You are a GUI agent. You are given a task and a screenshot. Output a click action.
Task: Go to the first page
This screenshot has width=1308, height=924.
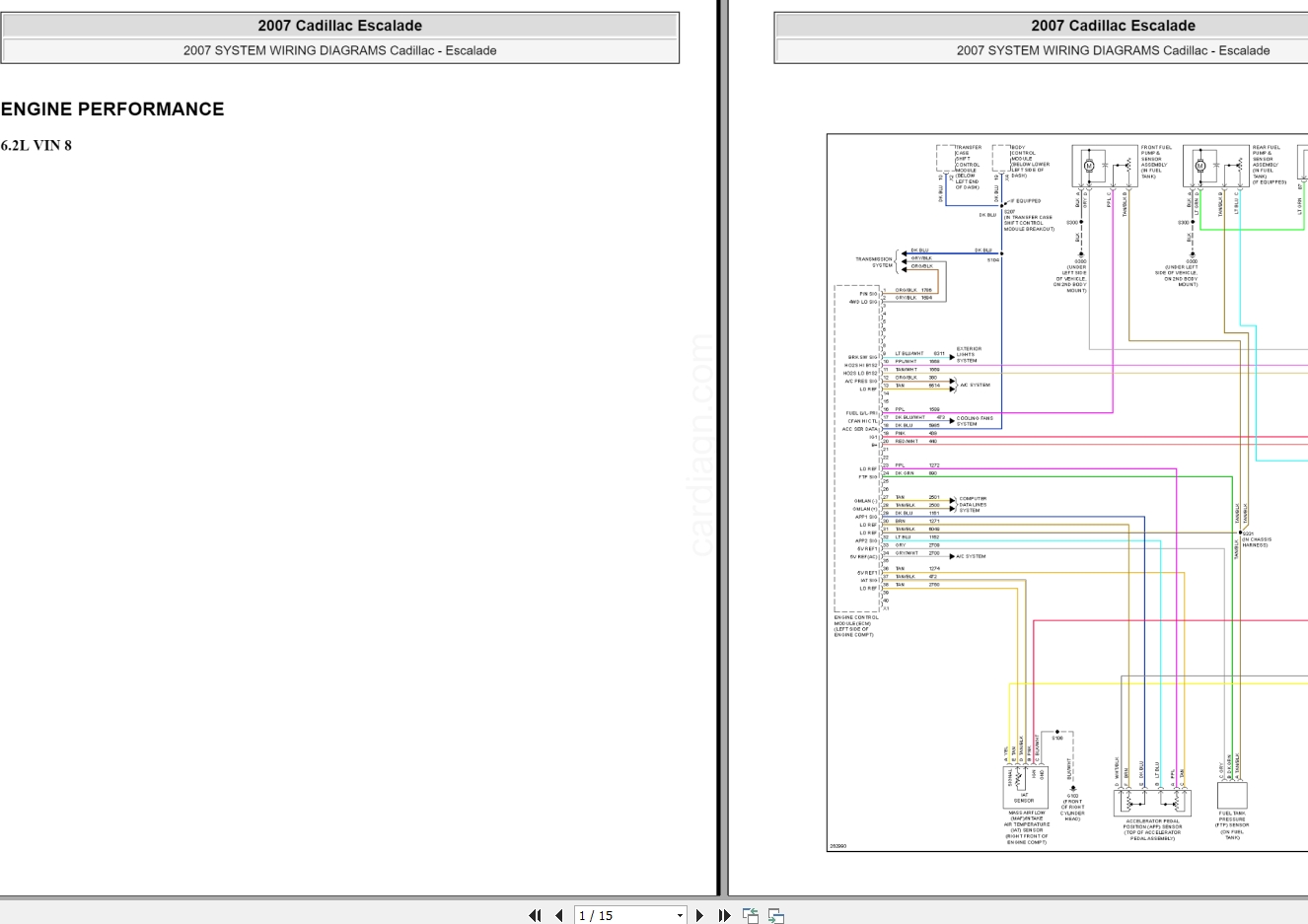click(535, 915)
